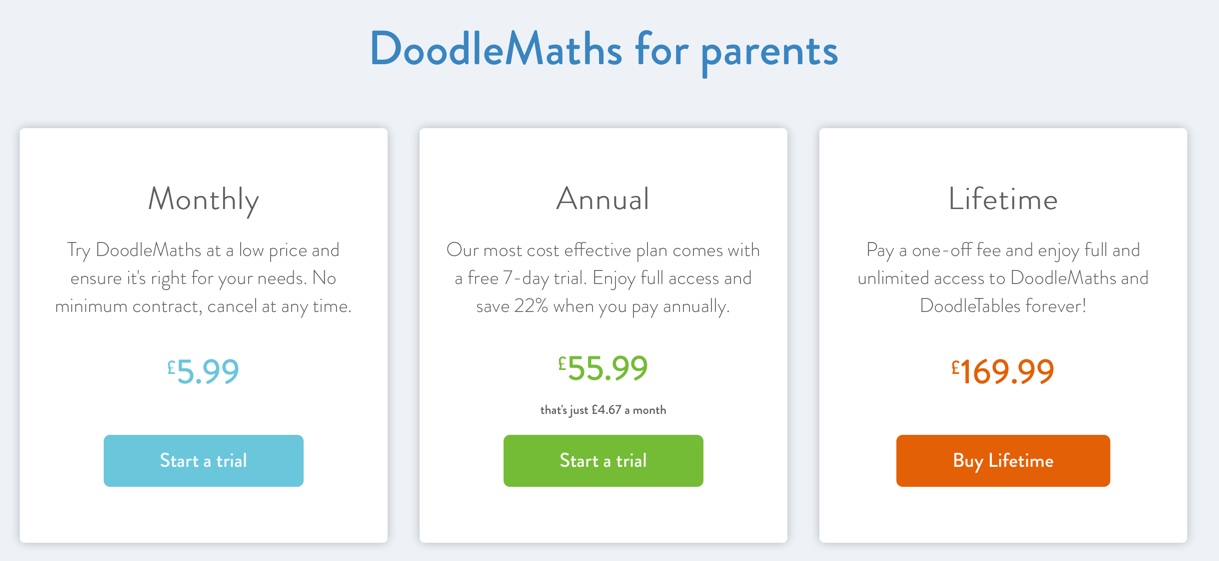Viewport: 1219px width, 561px height.
Task: Click the "ensure it's right for your needs" line
Action: point(190,278)
